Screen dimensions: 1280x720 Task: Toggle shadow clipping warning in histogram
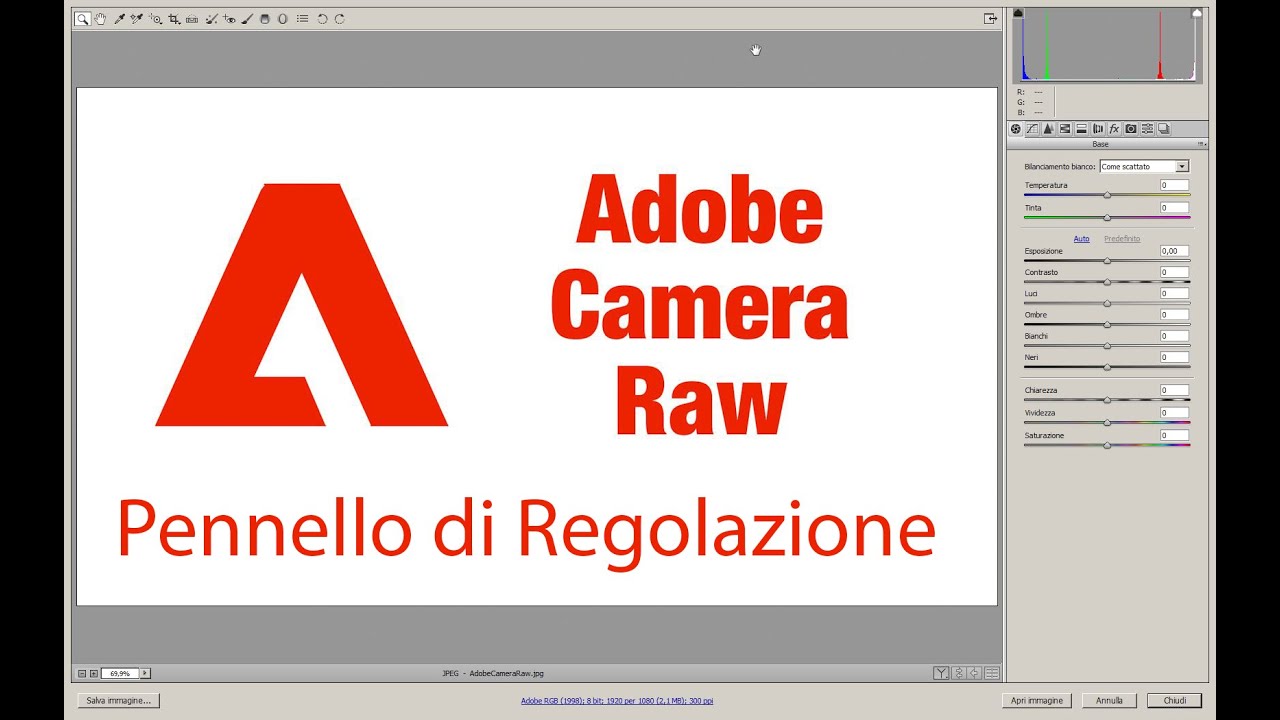(1019, 13)
